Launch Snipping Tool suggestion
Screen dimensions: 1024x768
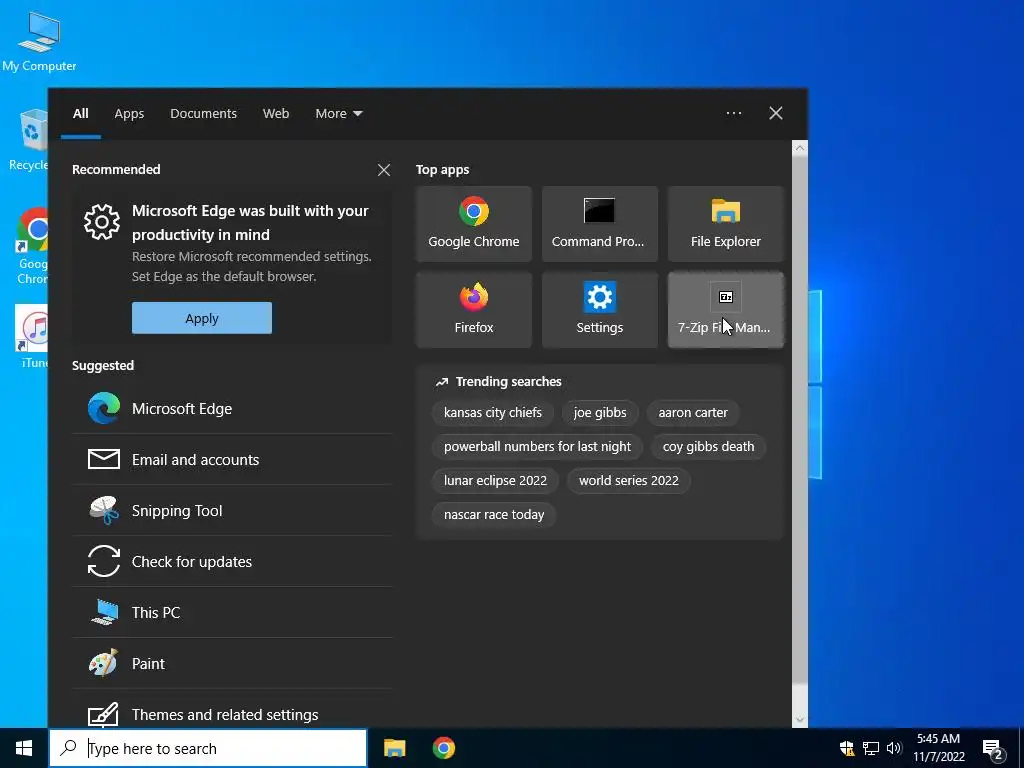point(232,511)
